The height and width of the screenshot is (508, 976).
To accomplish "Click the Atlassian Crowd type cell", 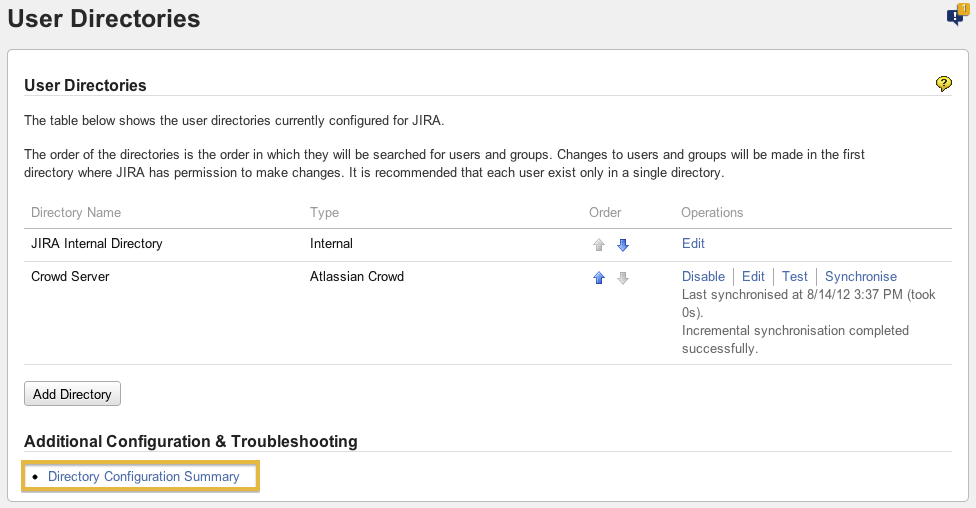I will (x=357, y=276).
